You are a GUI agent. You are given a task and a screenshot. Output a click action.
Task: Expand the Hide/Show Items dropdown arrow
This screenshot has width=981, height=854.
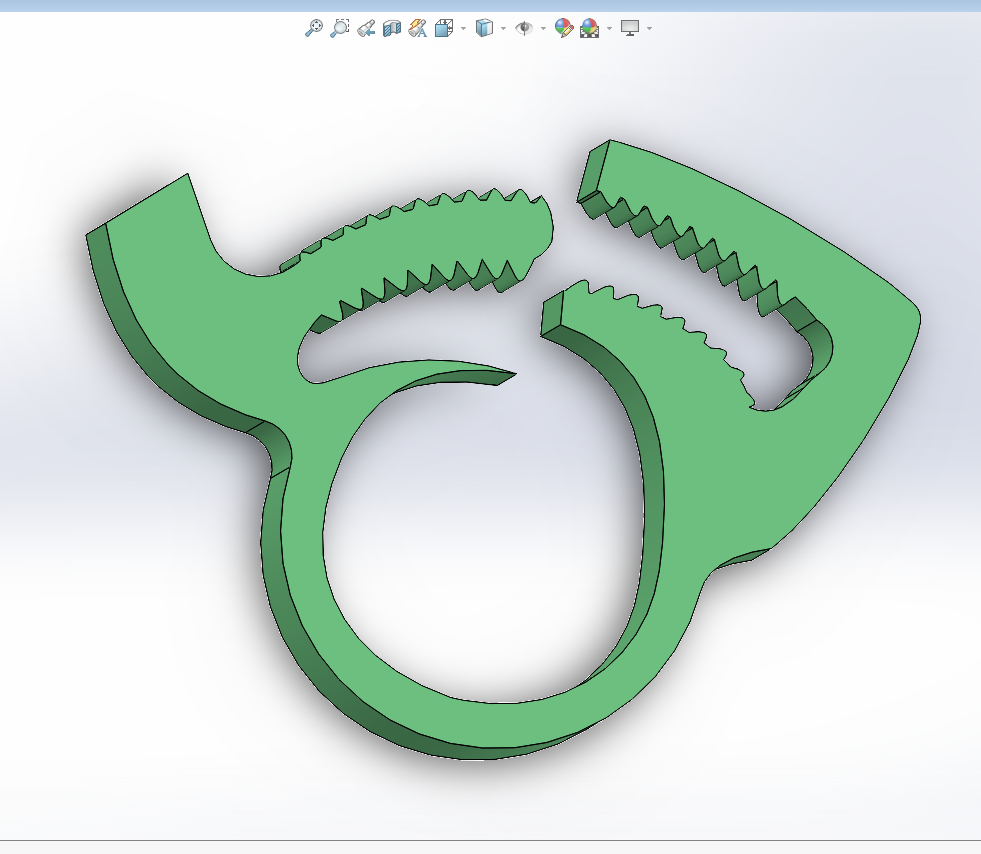543,28
